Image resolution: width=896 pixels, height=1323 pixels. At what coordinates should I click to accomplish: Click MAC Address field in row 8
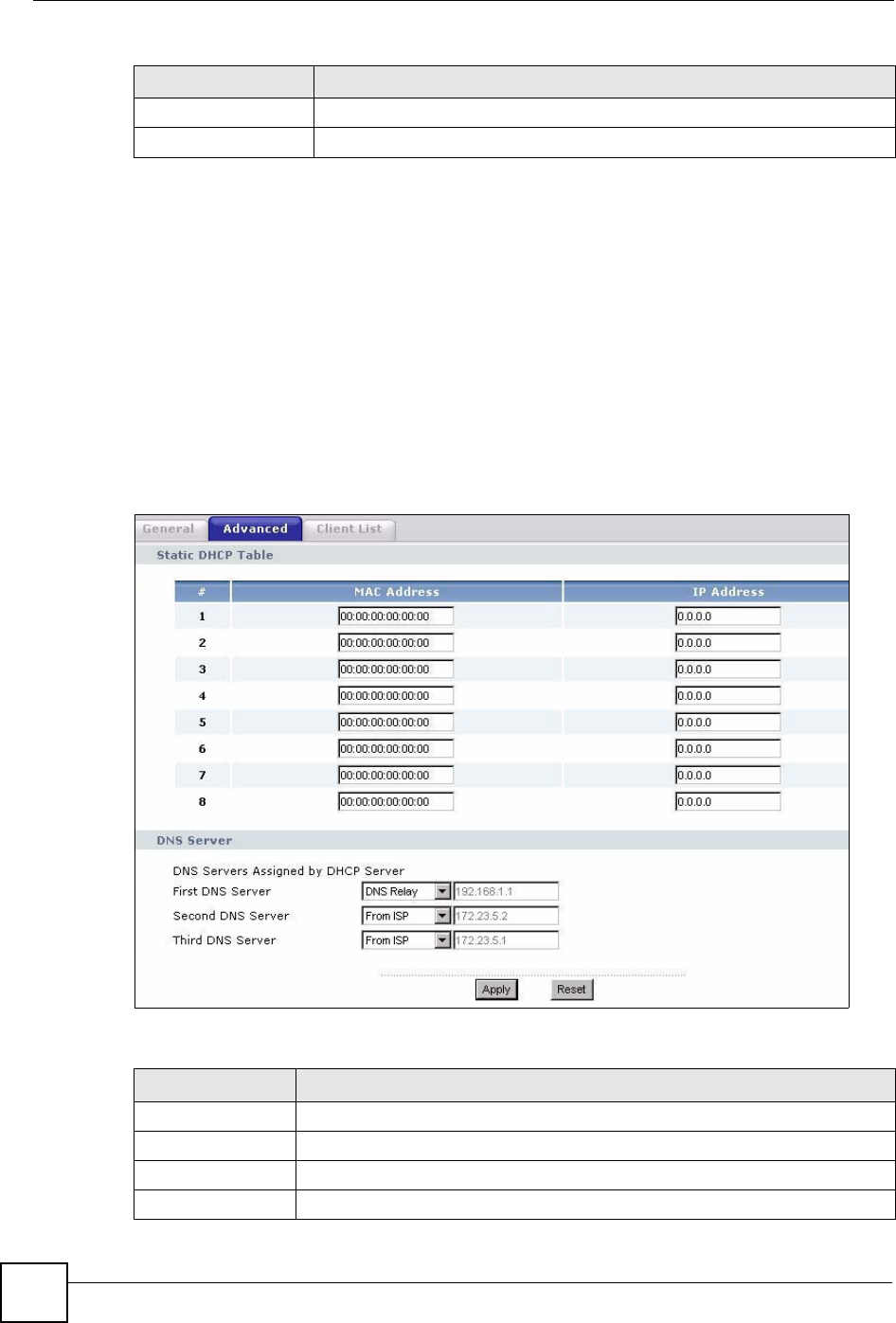(x=396, y=802)
